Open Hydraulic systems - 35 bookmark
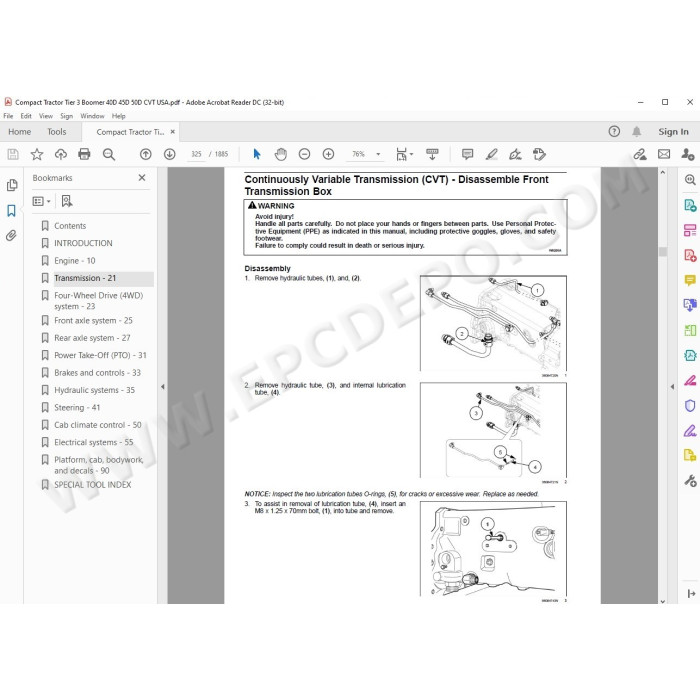 pos(94,390)
